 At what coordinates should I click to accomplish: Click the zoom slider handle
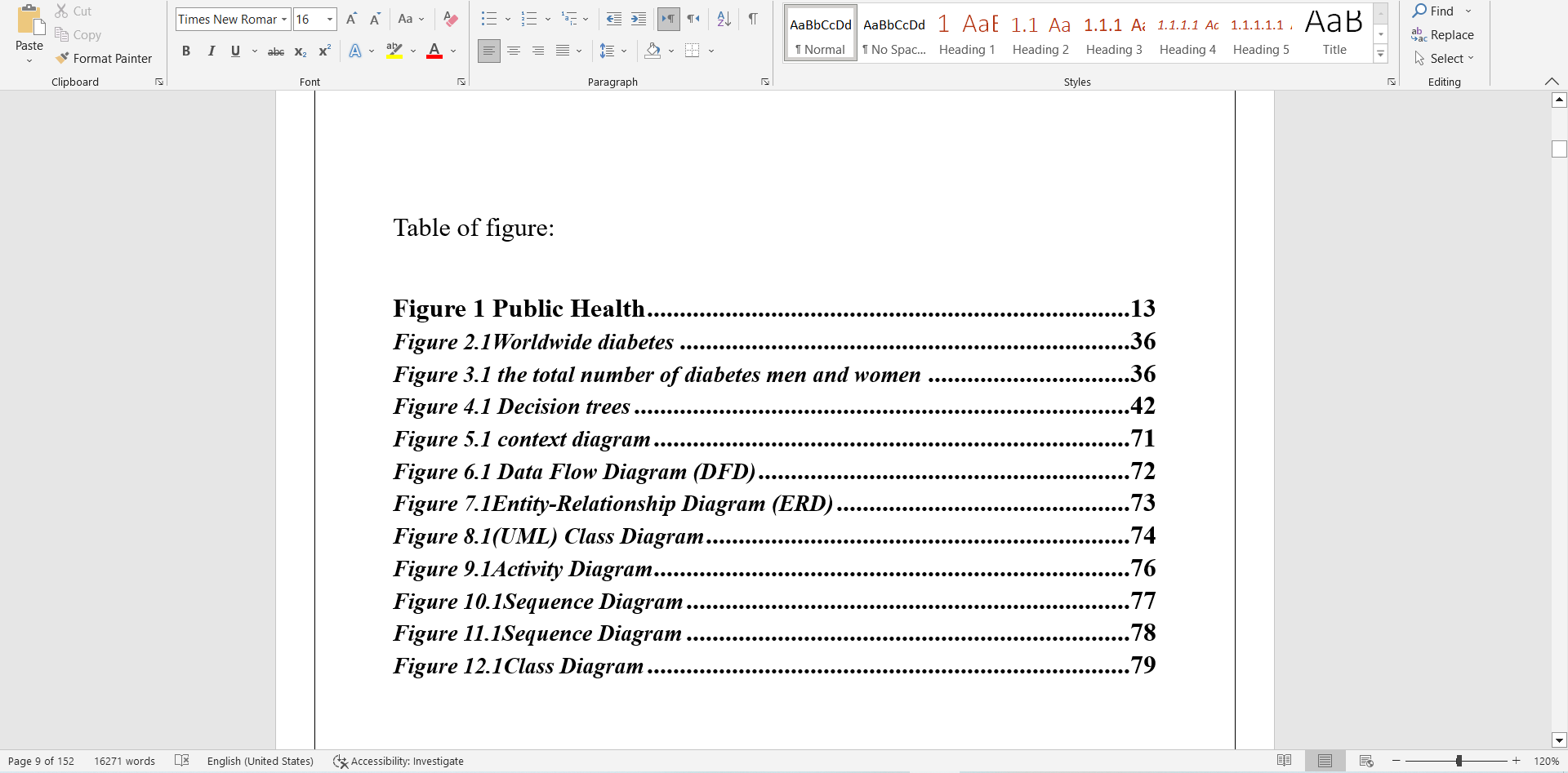[1459, 761]
